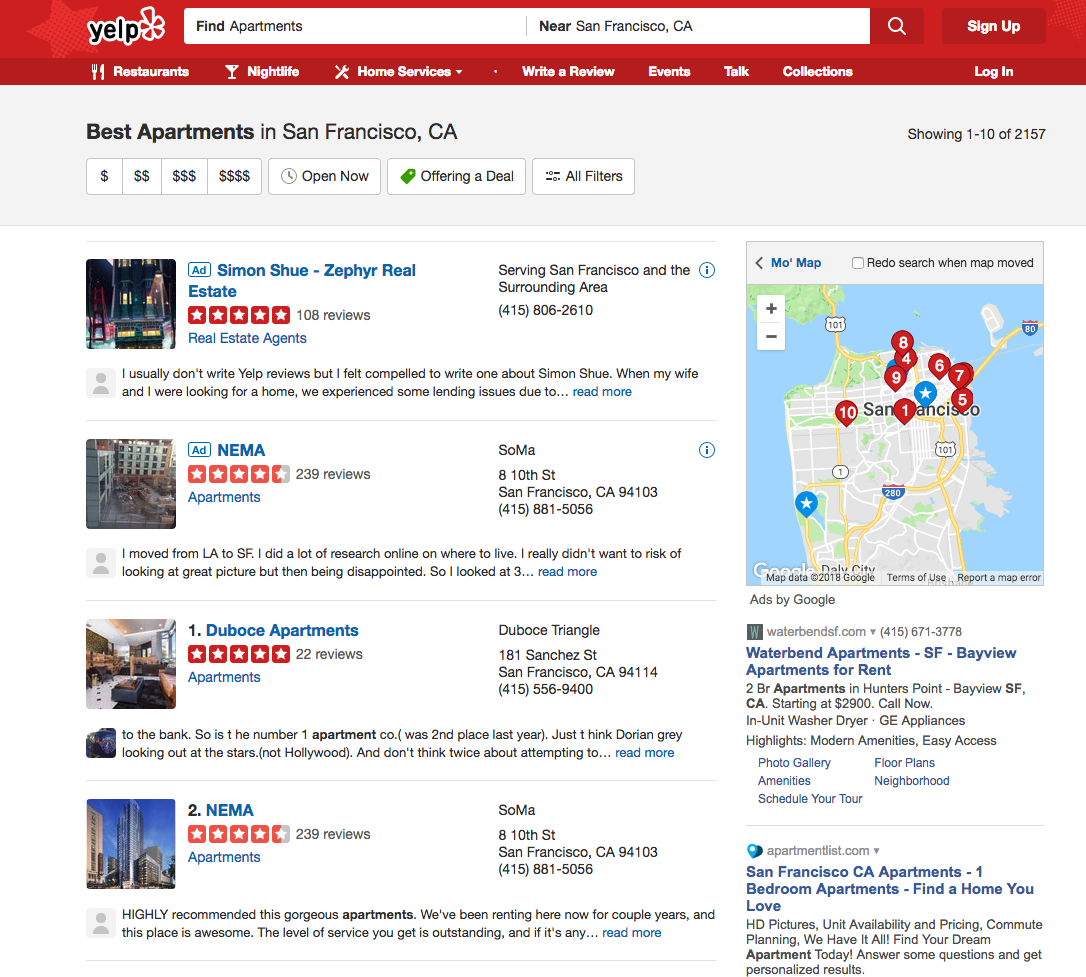Image resolution: width=1086 pixels, height=977 pixels.
Task: Open waterbendsf.com ad dropdown arrow
Action: (873, 631)
